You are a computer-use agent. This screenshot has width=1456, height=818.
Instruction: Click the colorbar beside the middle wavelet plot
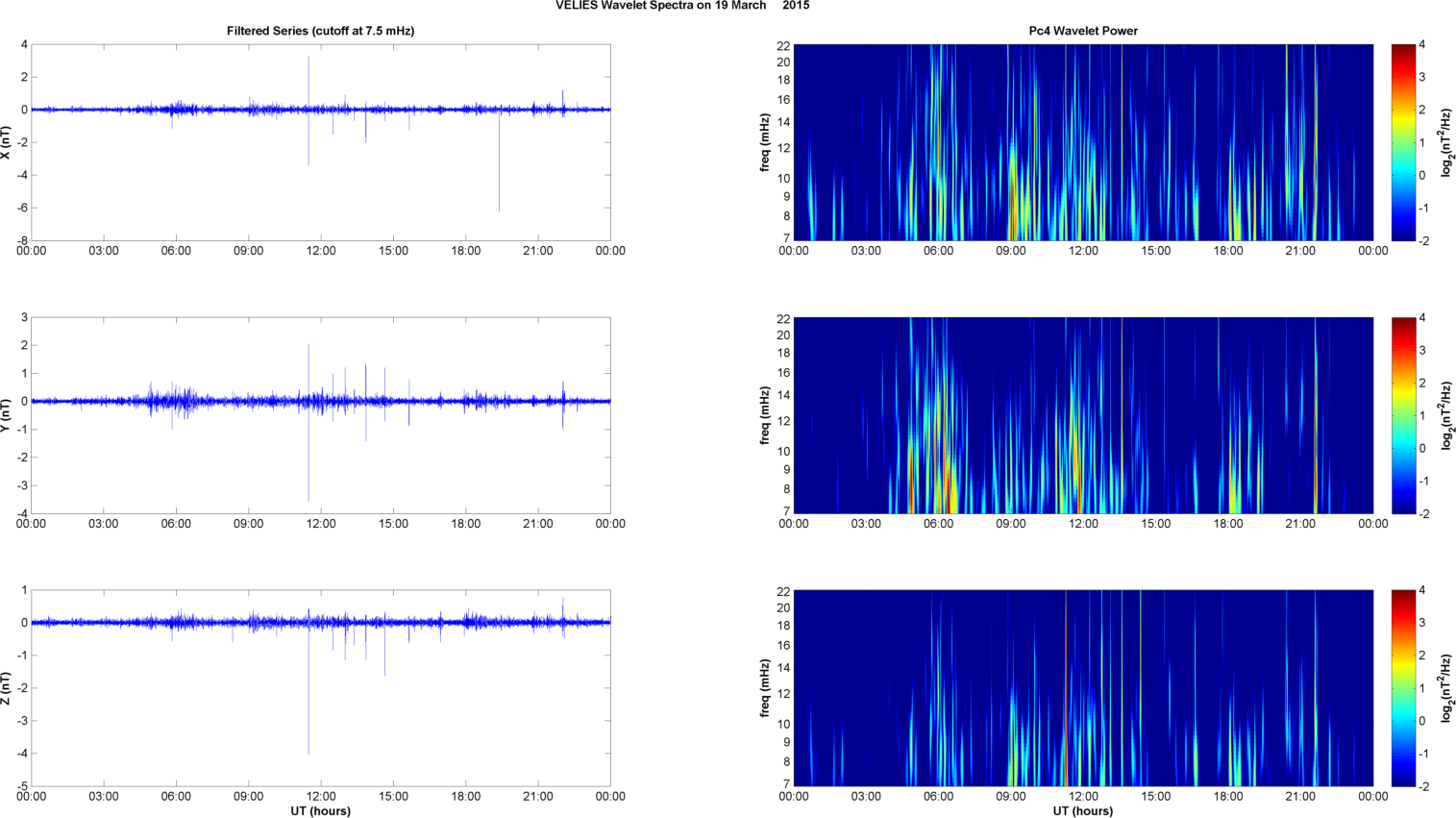pos(1403,415)
